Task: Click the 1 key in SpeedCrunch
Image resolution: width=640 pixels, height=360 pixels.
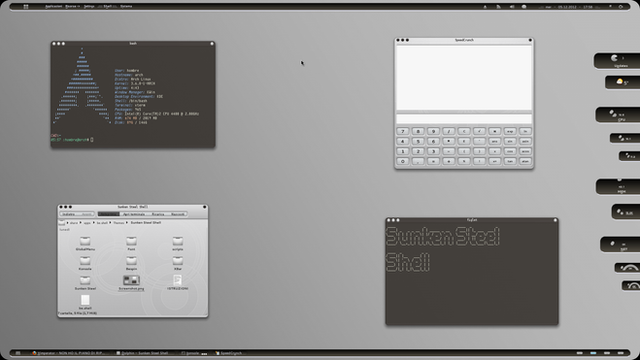Action: click(x=403, y=151)
